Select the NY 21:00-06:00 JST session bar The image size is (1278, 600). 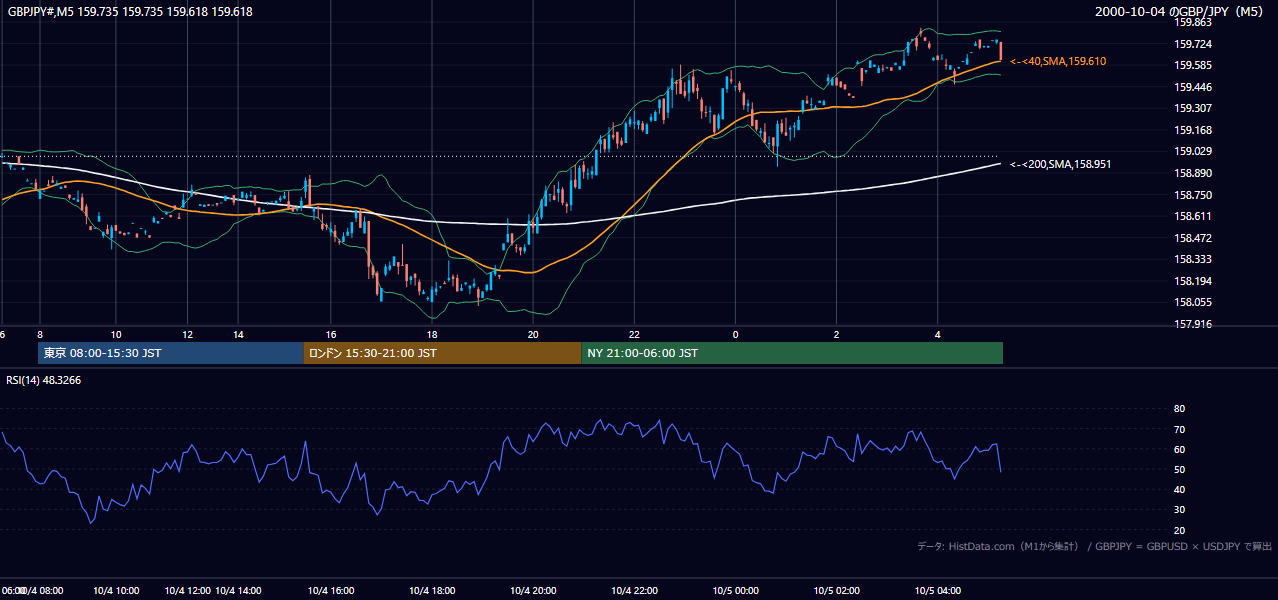[x=792, y=353]
